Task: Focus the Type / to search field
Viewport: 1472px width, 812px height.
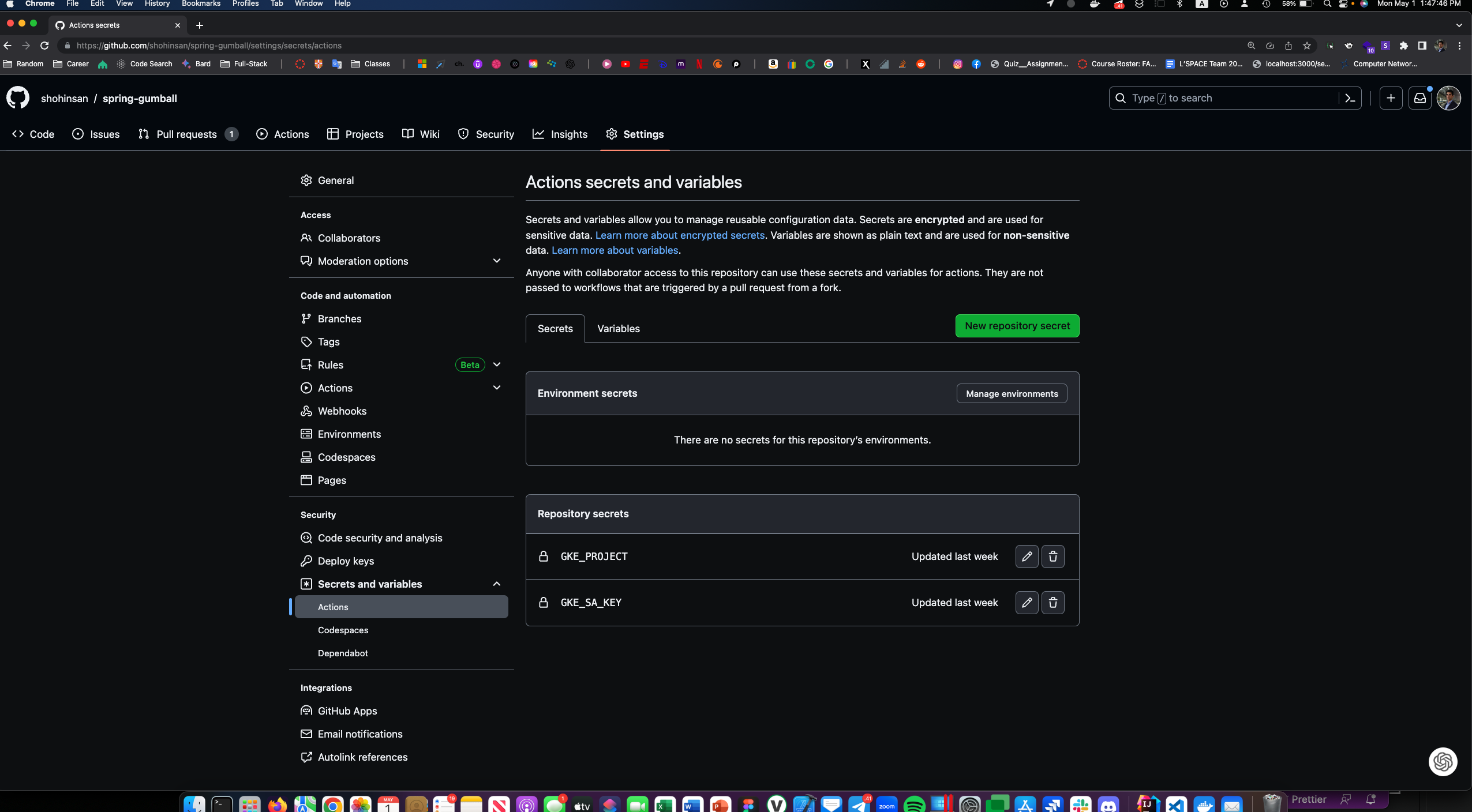Action: [x=1223, y=98]
